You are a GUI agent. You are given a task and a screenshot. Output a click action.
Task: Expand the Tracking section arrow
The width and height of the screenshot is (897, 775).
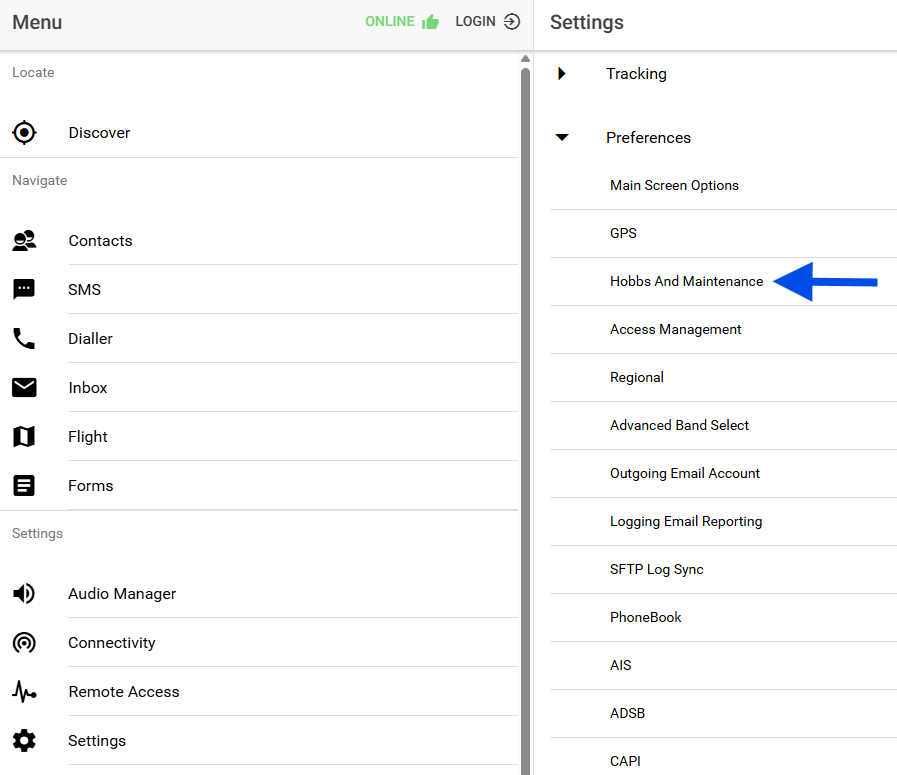[x=562, y=74]
